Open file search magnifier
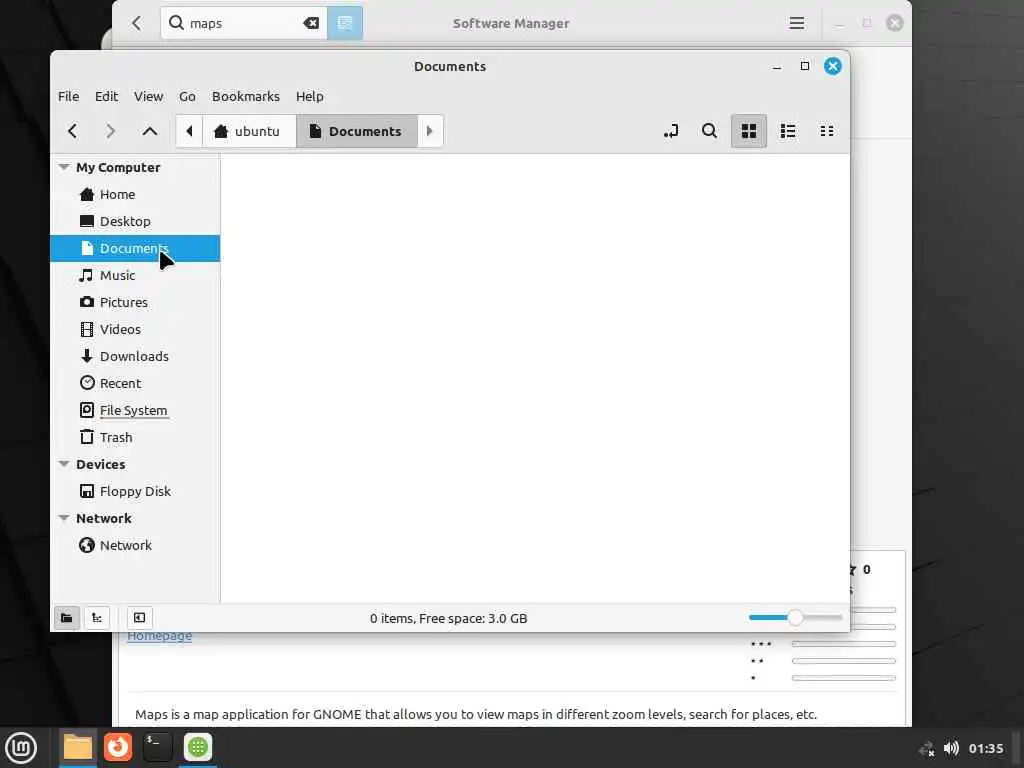 click(x=709, y=131)
